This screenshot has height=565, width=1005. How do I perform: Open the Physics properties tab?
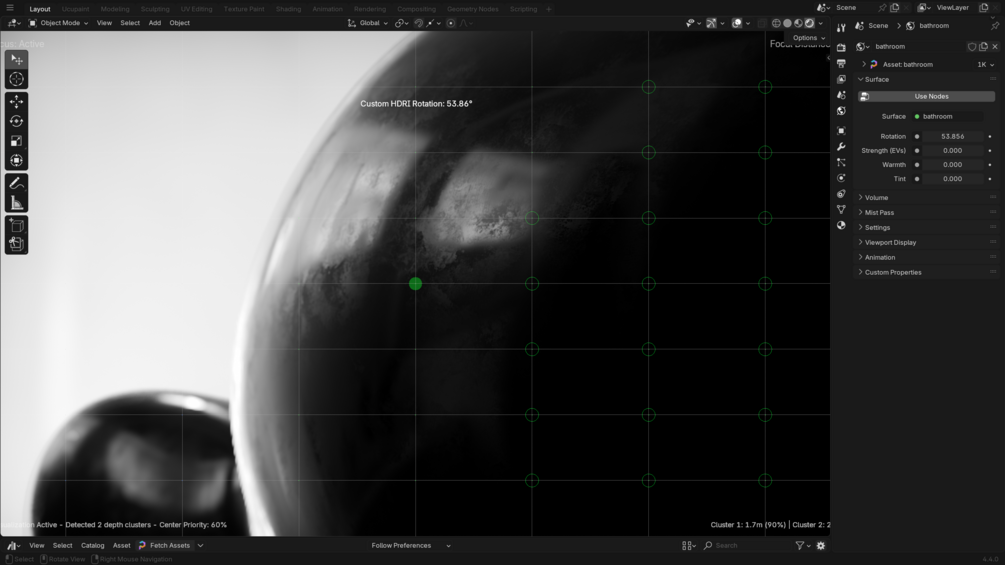click(842, 178)
